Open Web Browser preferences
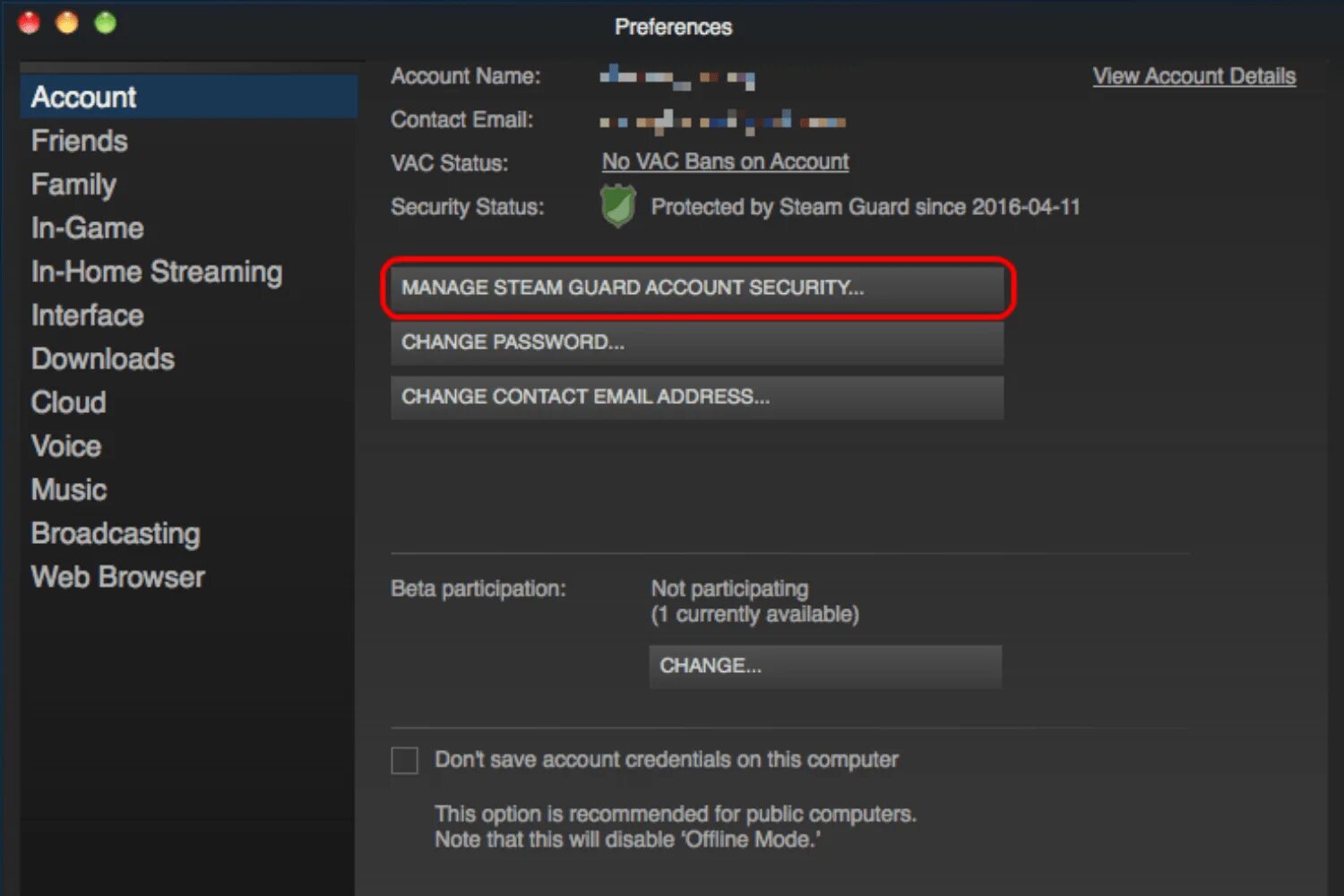 point(118,577)
